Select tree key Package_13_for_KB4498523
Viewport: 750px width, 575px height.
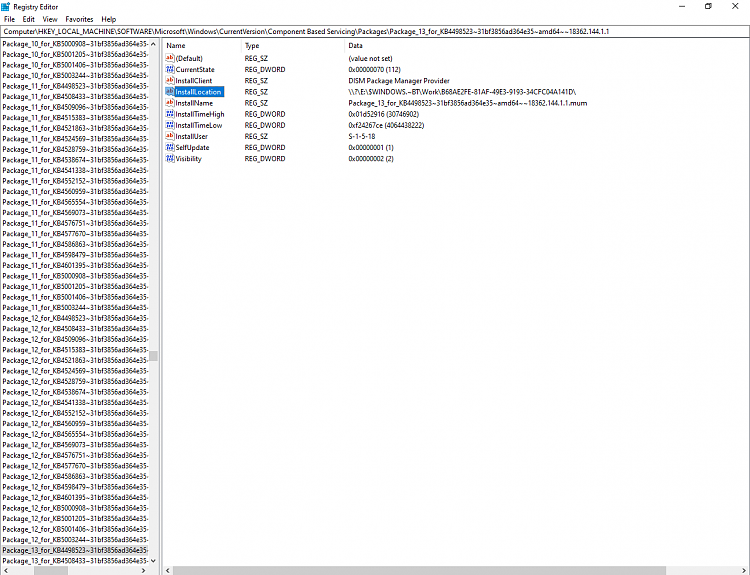pyautogui.click(x=75, y=550)
